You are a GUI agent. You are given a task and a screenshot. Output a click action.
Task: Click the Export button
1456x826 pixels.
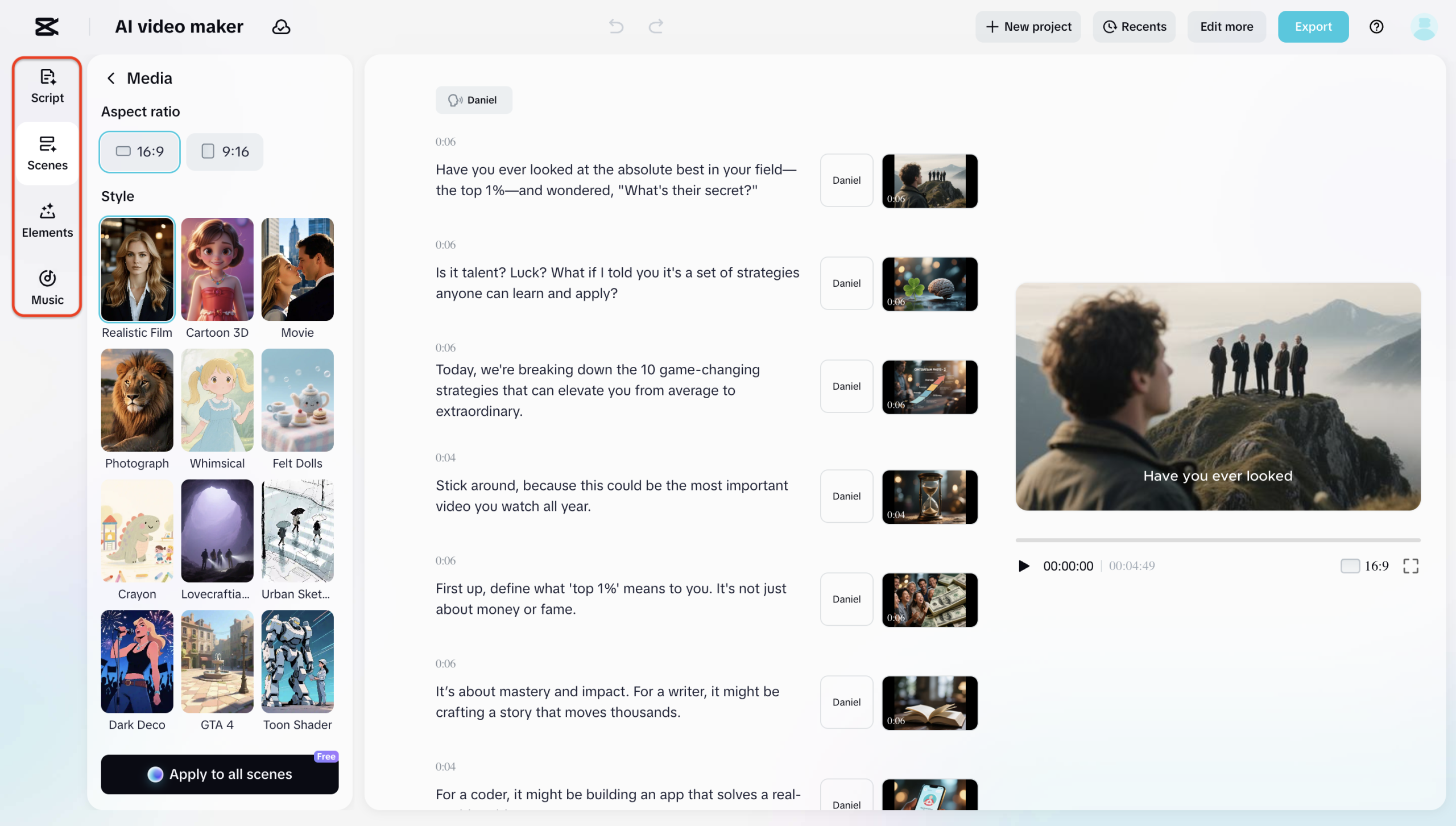coord(1313,27)
